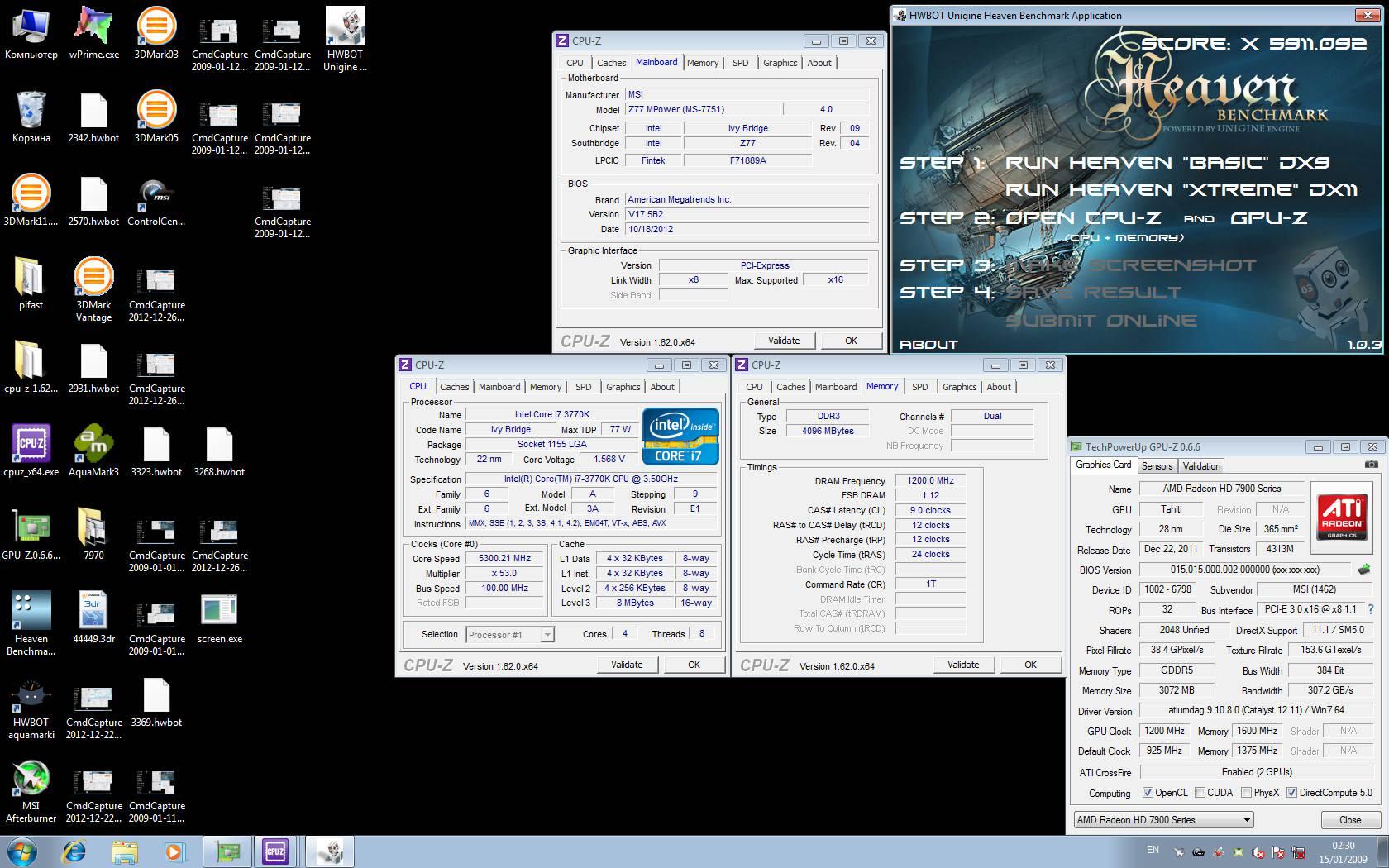
Task: Open the GPU selection dropdown in GPU-Z
Action: click(x=1163, y=820)
